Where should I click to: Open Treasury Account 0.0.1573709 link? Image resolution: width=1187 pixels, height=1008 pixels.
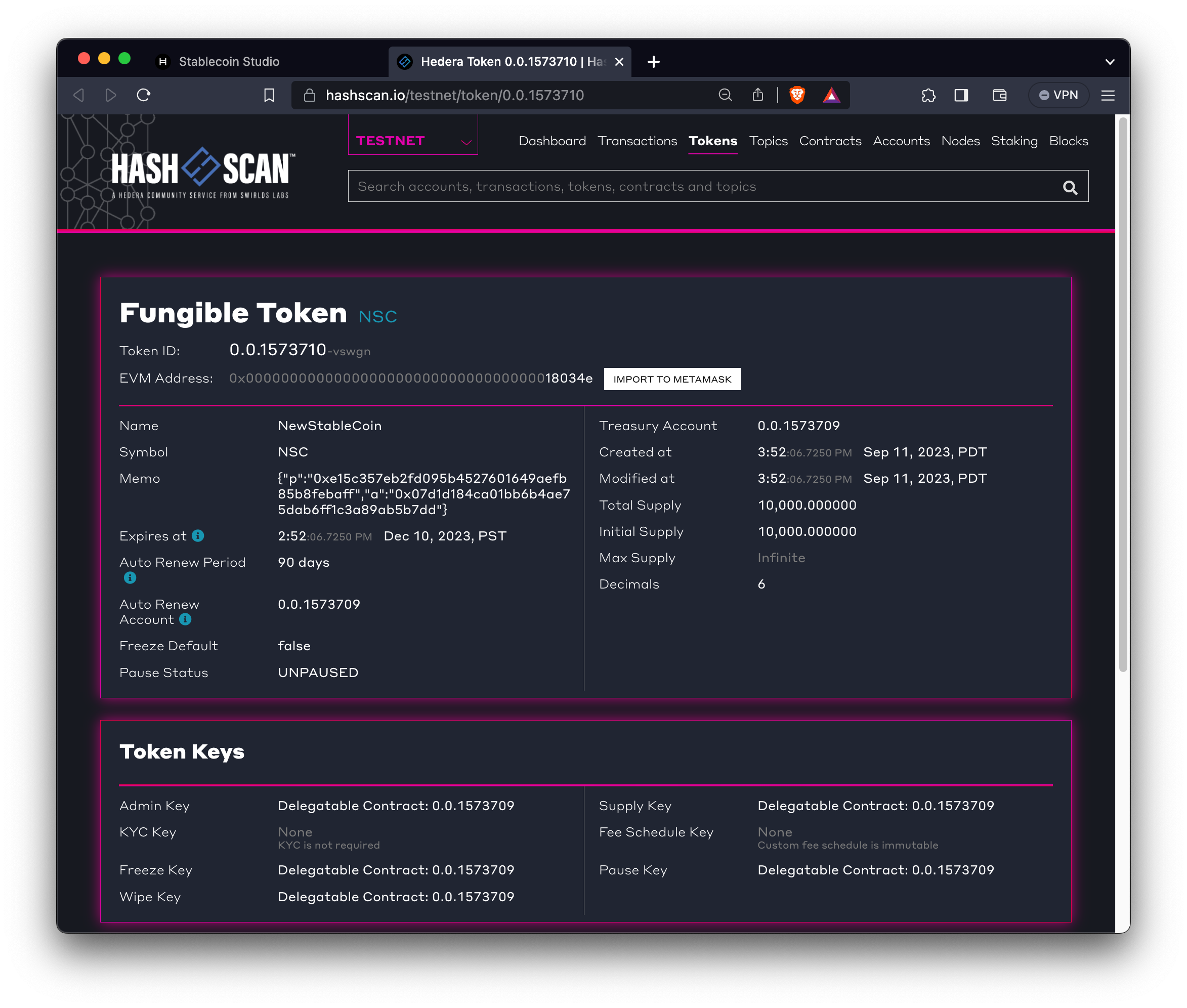[798, 426]
